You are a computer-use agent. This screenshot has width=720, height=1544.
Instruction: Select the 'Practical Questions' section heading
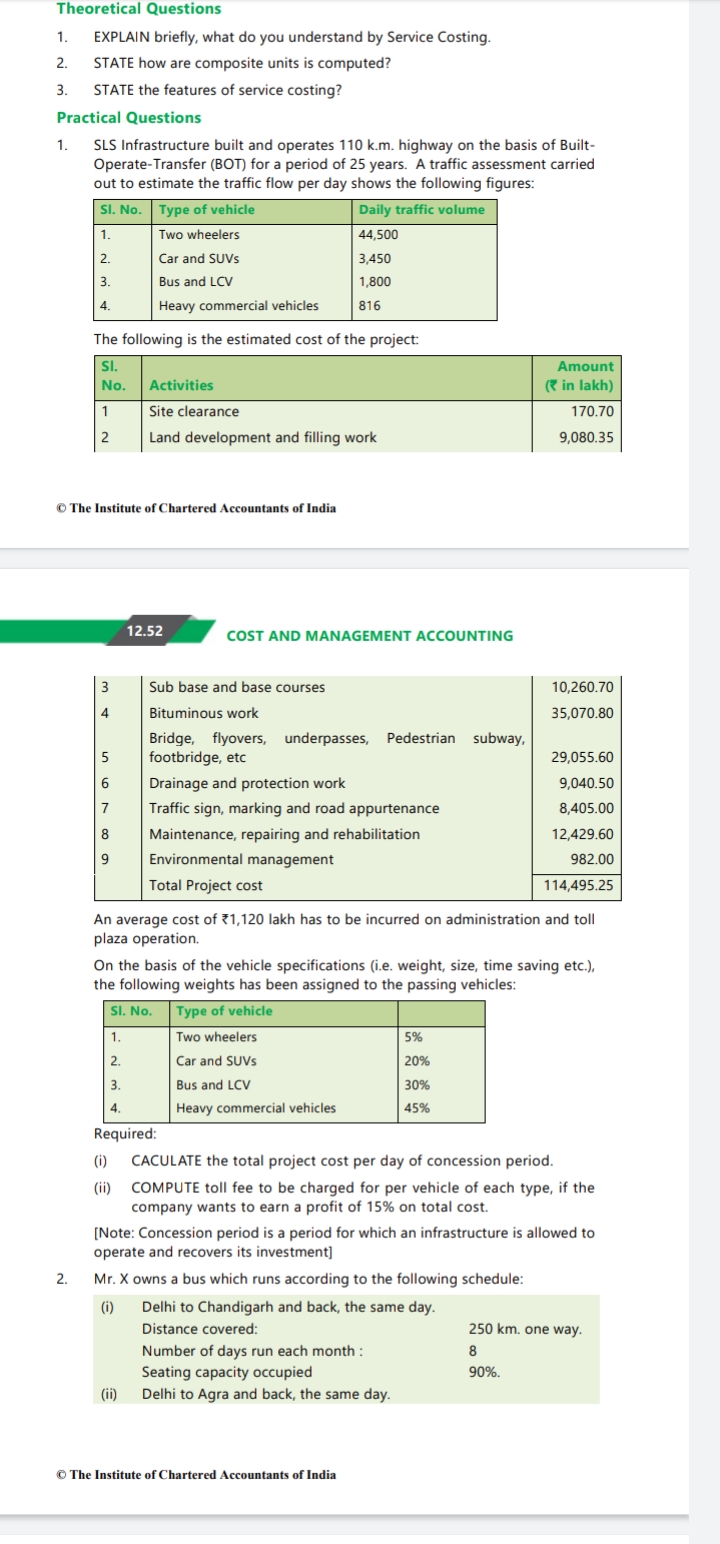pos(129,117)
